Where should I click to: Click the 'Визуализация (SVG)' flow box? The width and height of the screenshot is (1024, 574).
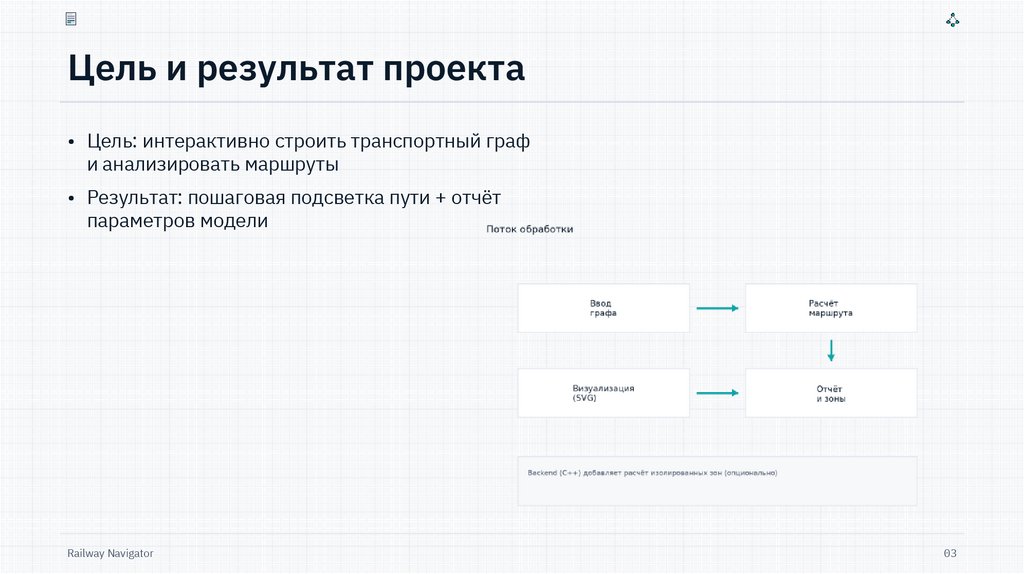pyautogui.click(x=603, y=393)
